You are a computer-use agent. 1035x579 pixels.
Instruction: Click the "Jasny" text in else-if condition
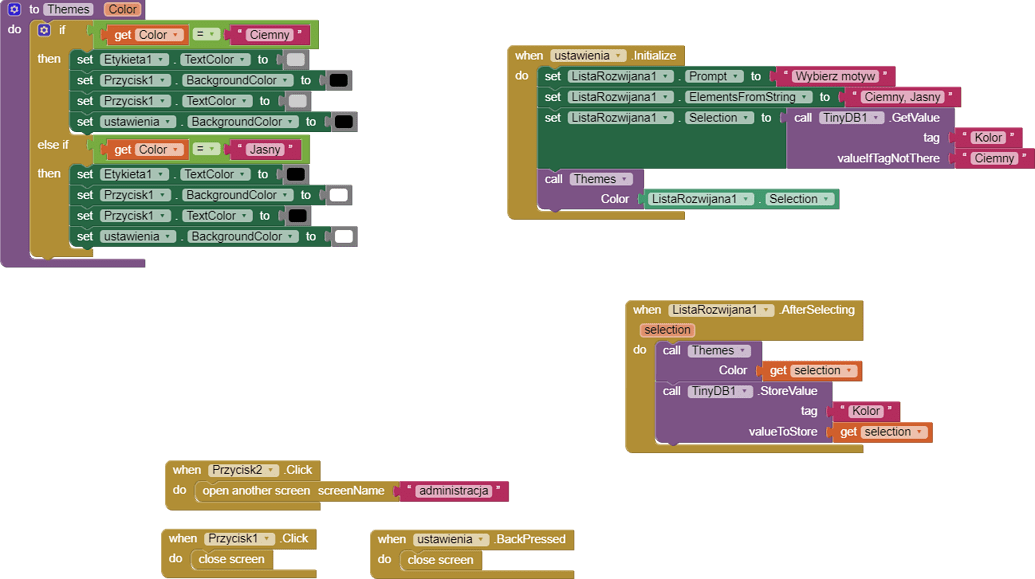265,150
